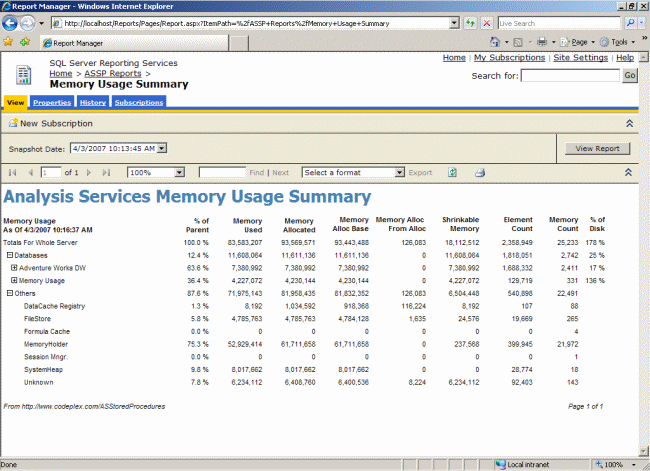The height and width of the screenshot is (471, 650).
Task: Click the browser Back arrow button
Action: tap(11, 21)
